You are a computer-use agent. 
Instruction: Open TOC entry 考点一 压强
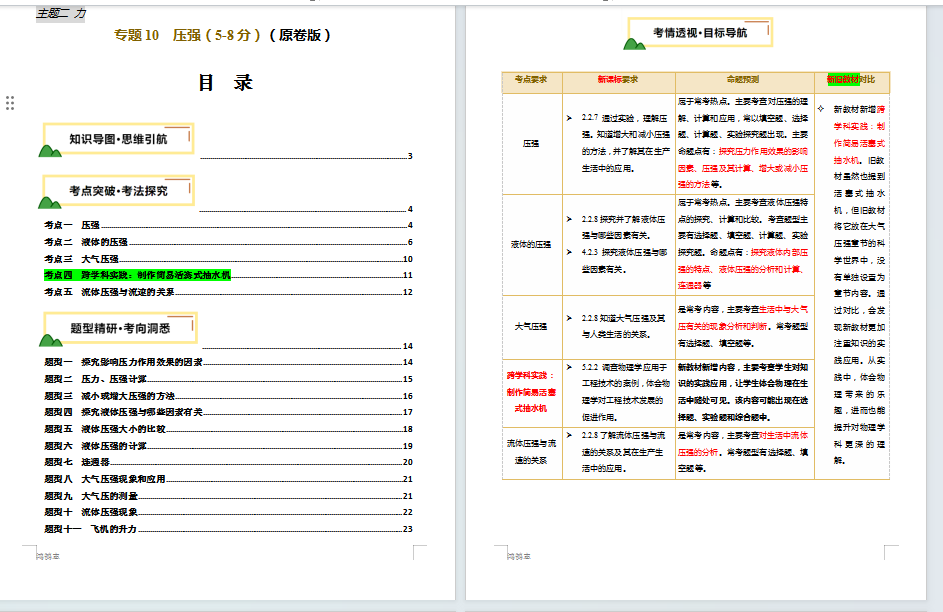coord(228,225)
